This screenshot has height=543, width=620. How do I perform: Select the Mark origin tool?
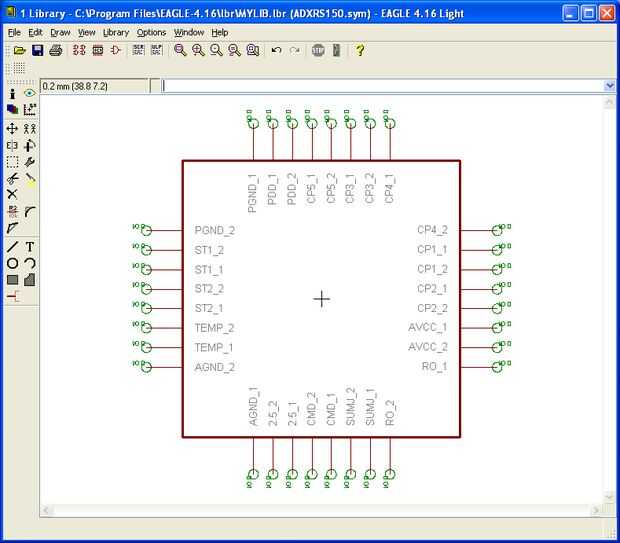point(30,110)
